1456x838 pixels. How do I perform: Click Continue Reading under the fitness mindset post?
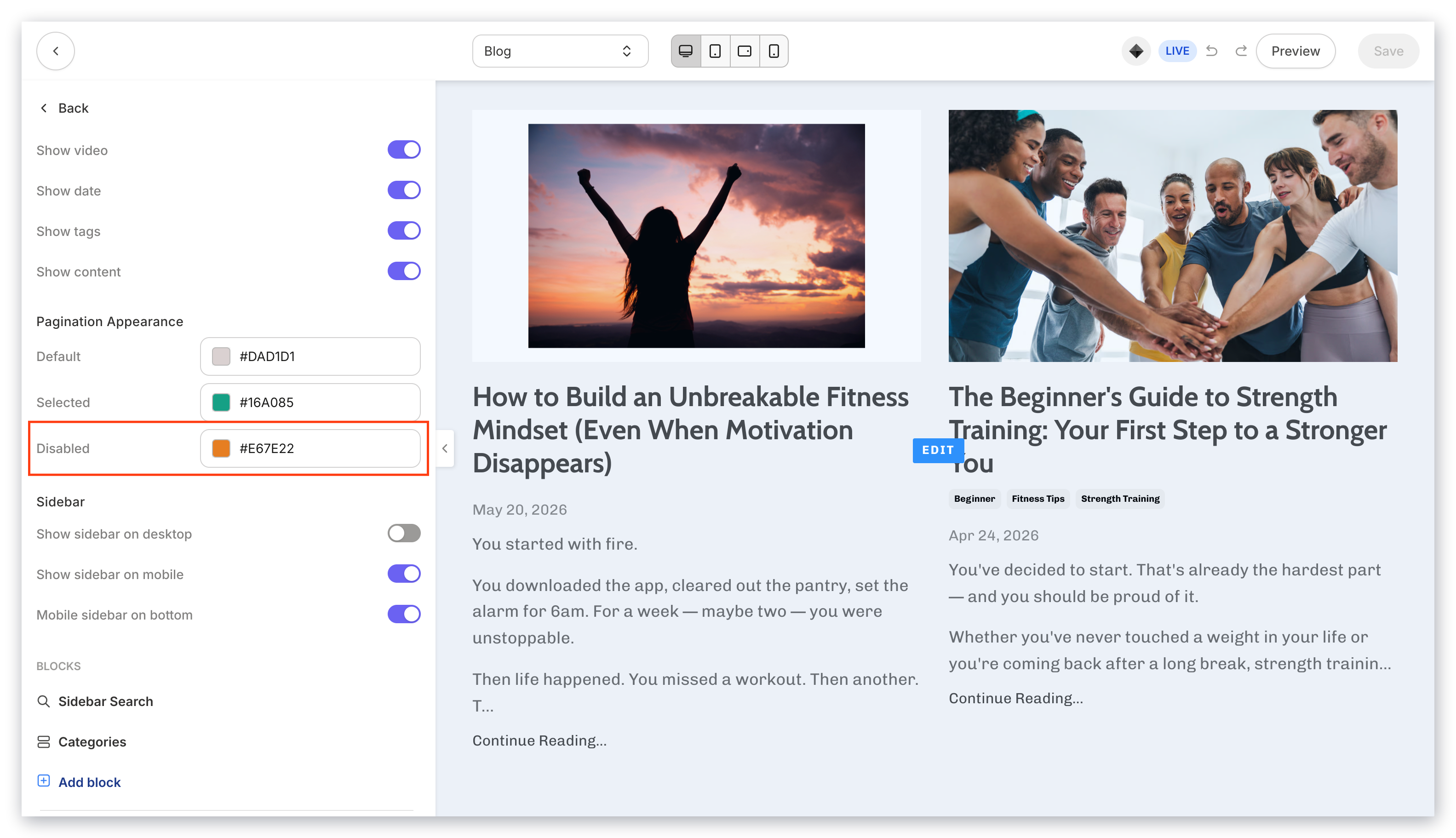click(x=539, y=741)
